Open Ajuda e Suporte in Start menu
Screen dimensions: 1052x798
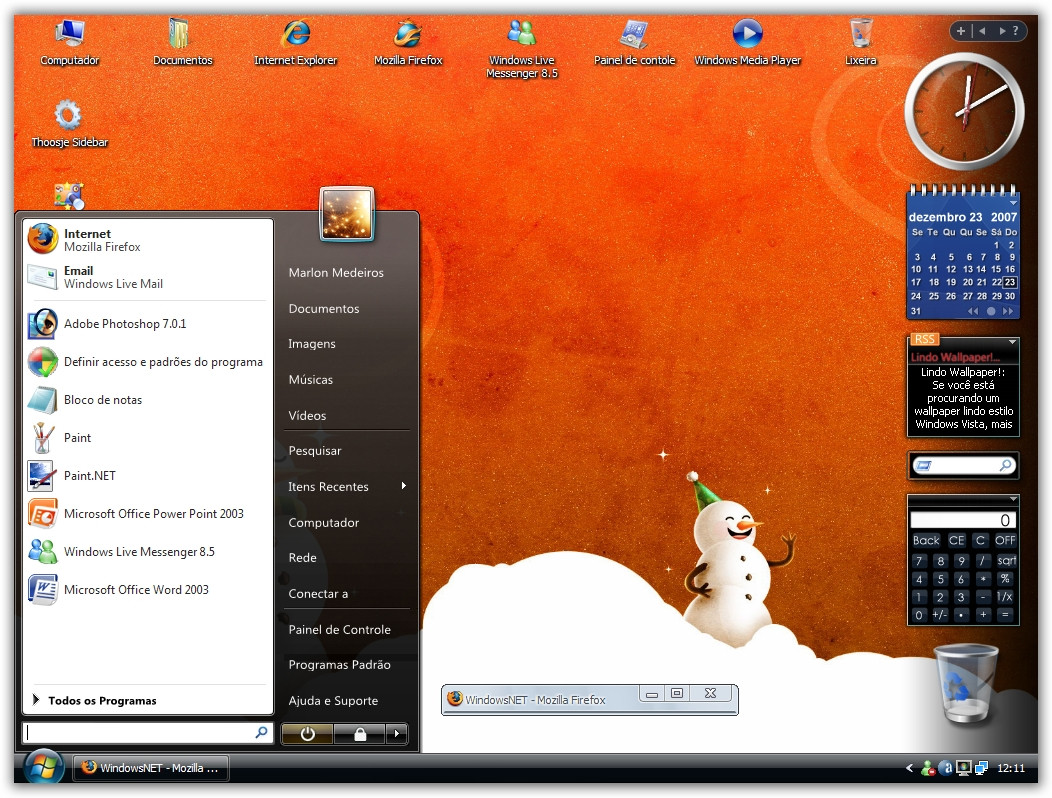click(x=333, y=701)
